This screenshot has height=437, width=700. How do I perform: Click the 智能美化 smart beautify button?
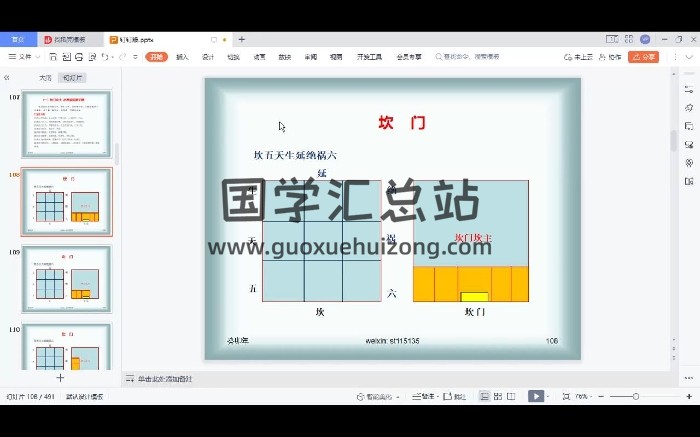point(378,396)
